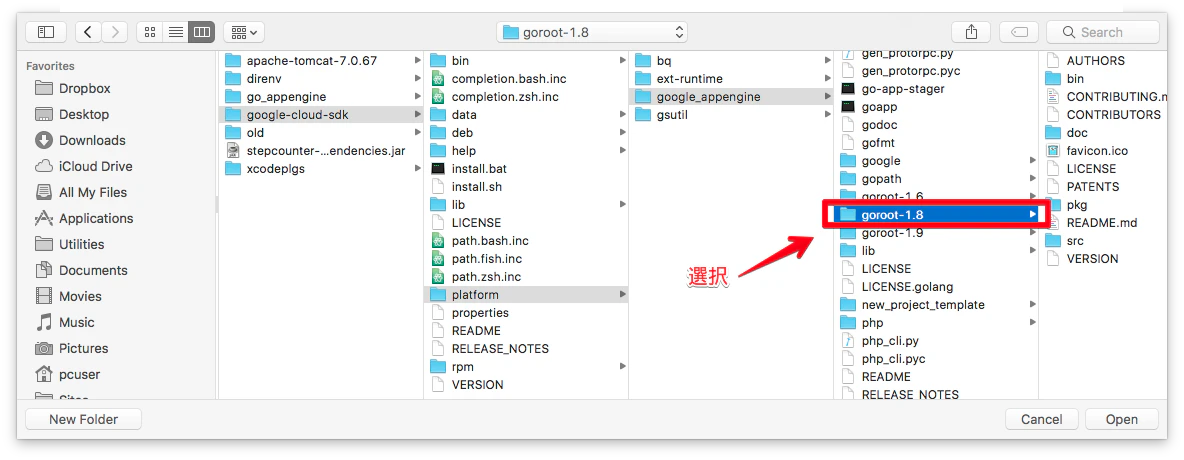Open Dropbox in the sidebar

click(x=72, y=88)
